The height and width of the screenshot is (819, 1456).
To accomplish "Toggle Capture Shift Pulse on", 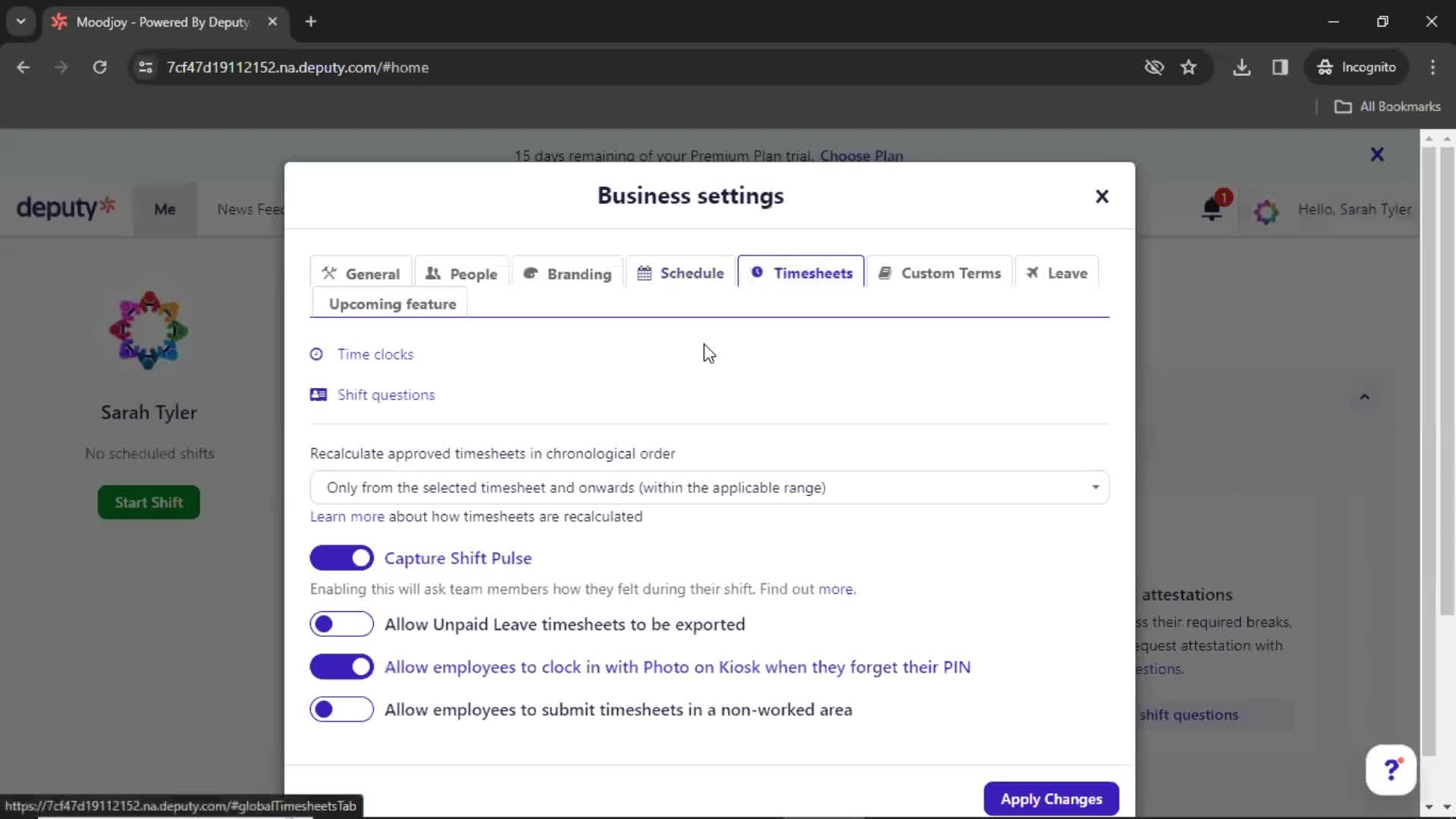I will (341, 558).
